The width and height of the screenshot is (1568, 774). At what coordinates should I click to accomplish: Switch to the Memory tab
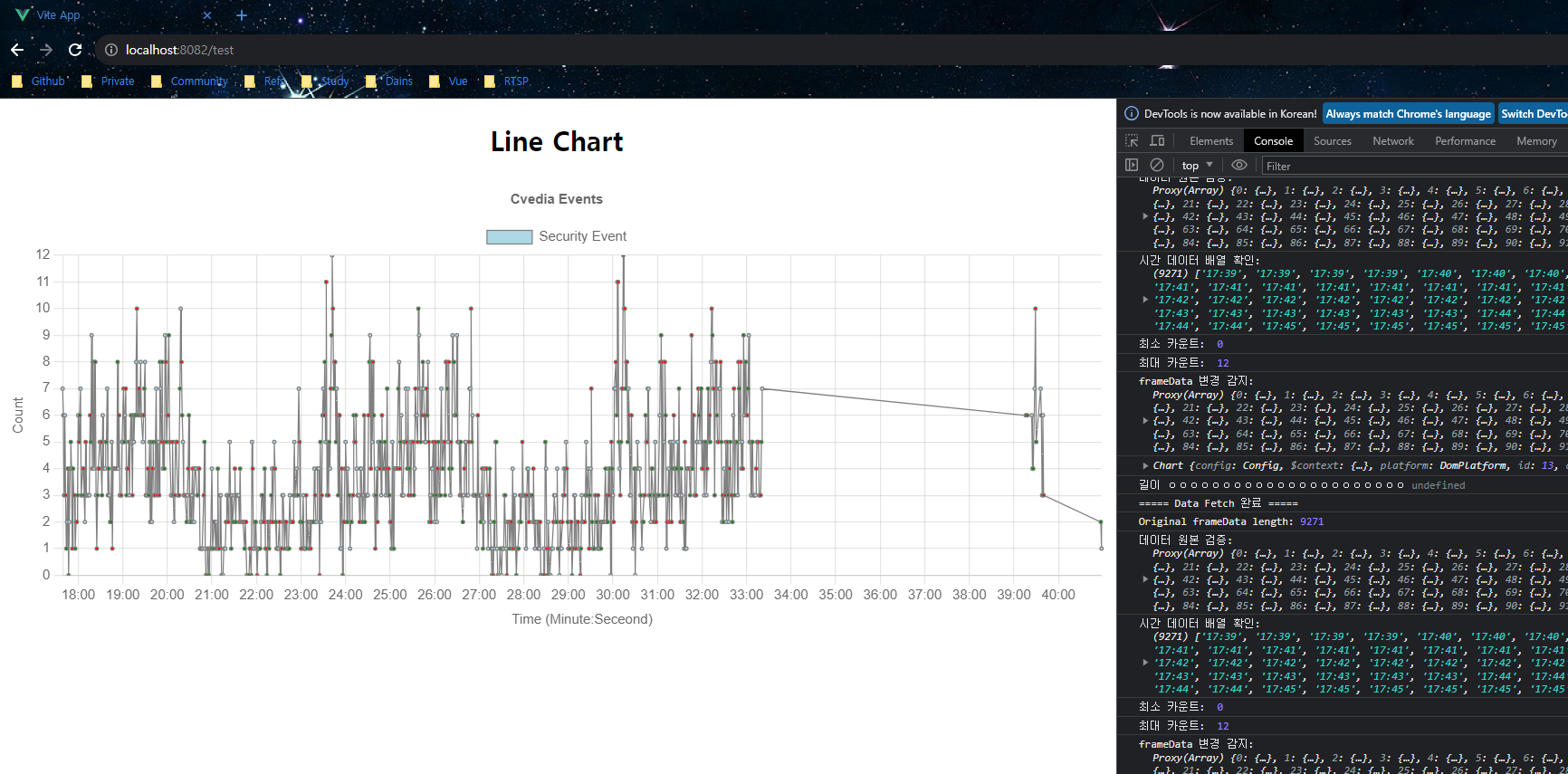(1536, 140)
